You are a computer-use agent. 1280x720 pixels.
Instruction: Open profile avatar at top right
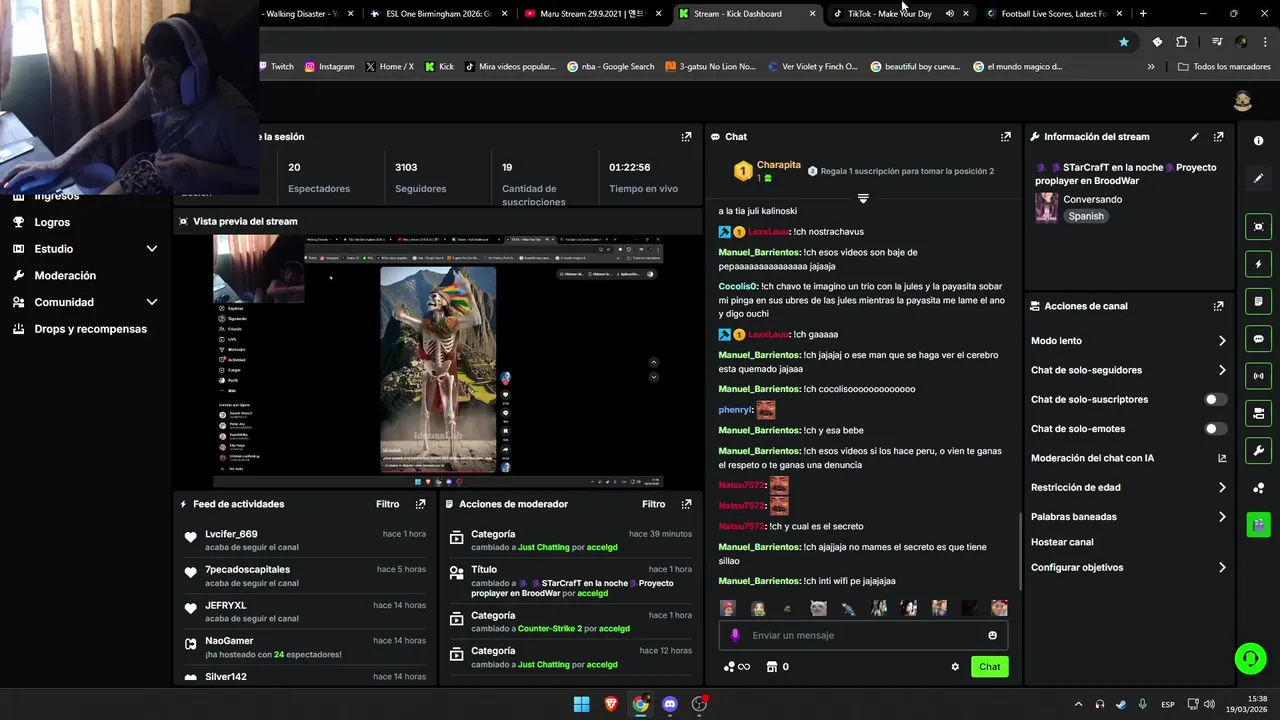point(1243,100)
